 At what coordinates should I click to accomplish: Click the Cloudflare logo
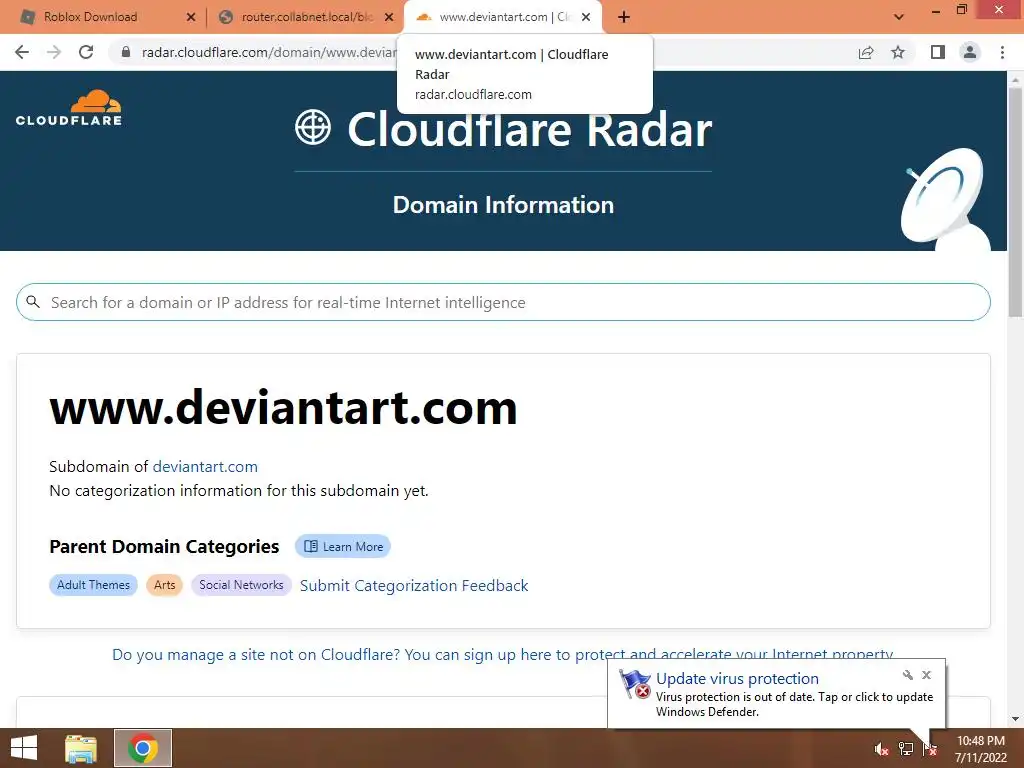pos(69,108)
